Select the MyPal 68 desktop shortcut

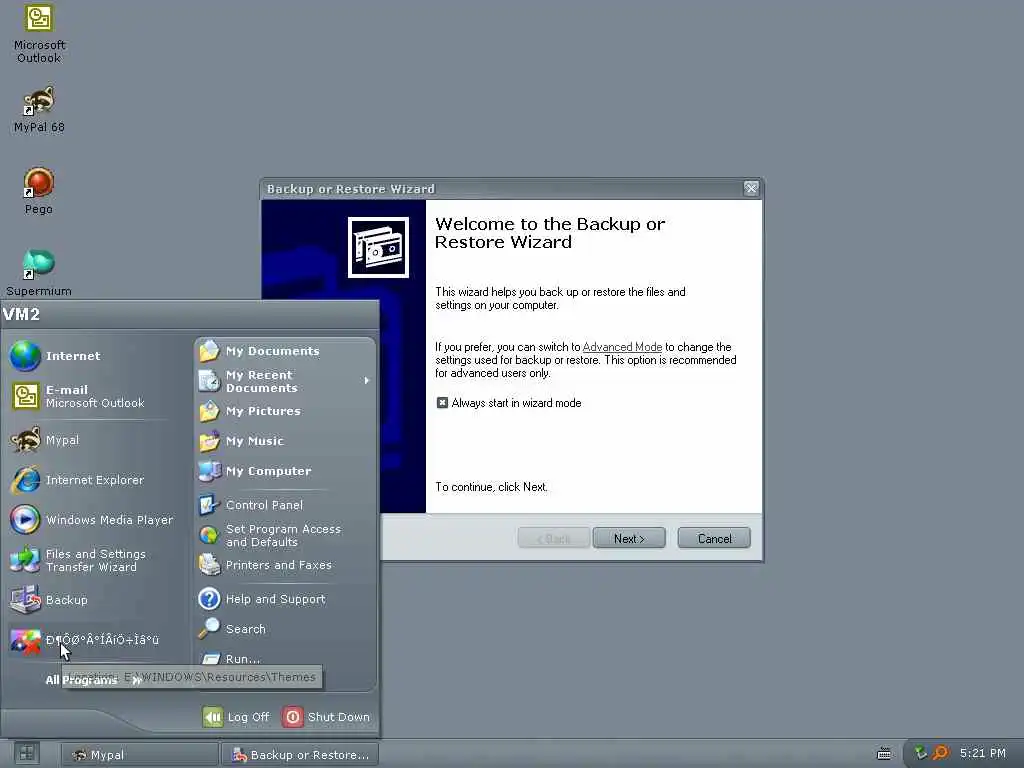point(39,109)
